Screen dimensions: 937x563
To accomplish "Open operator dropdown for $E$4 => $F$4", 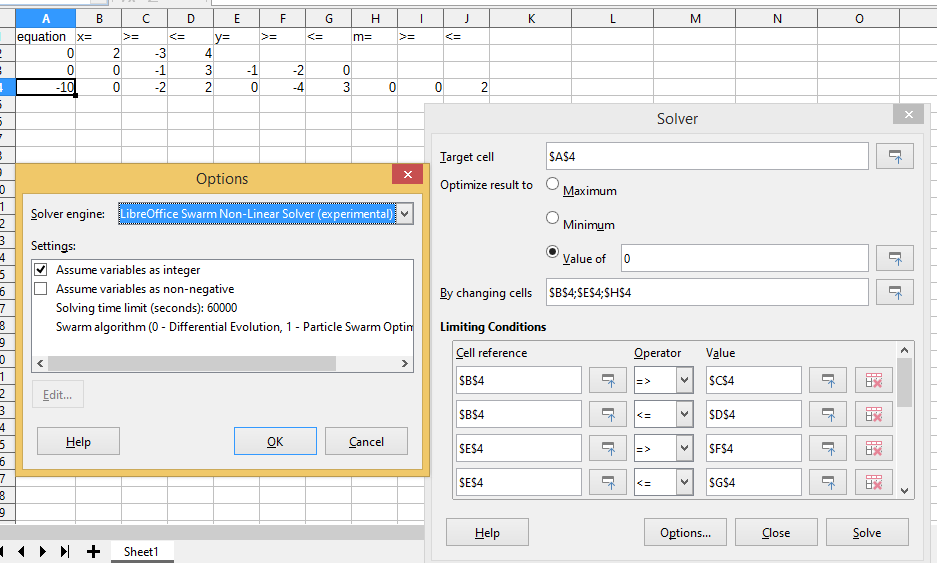I will 684,448.
